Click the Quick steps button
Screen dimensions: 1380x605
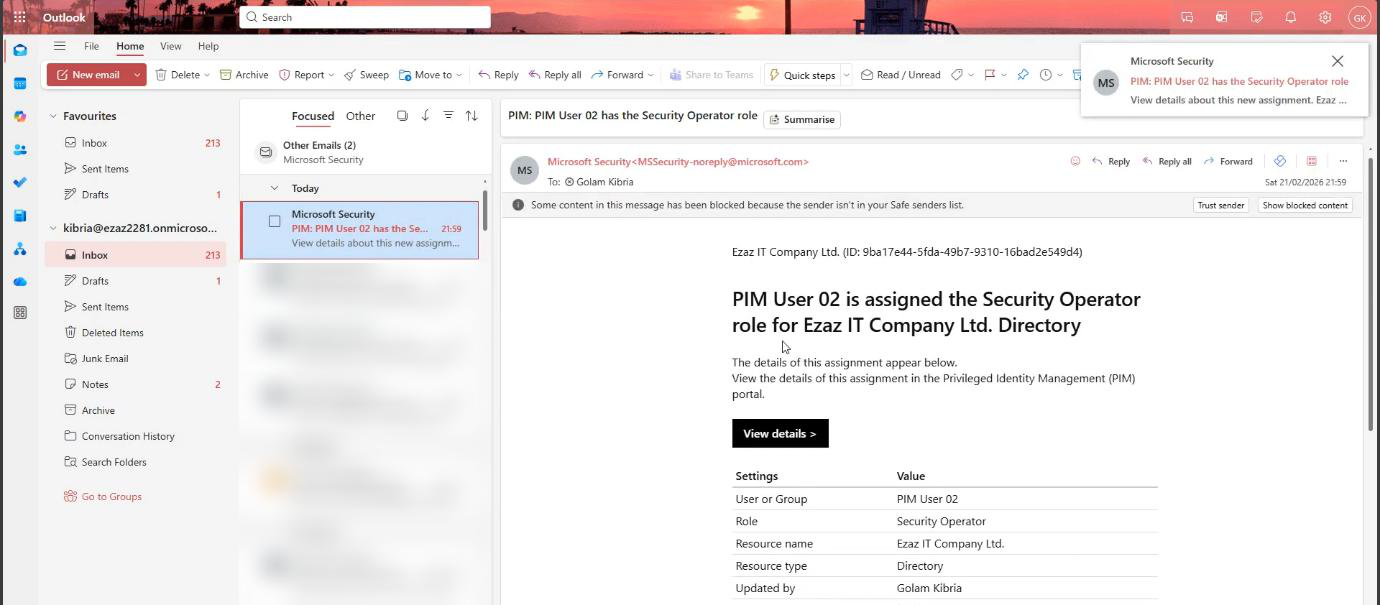(x=801, y=75)
